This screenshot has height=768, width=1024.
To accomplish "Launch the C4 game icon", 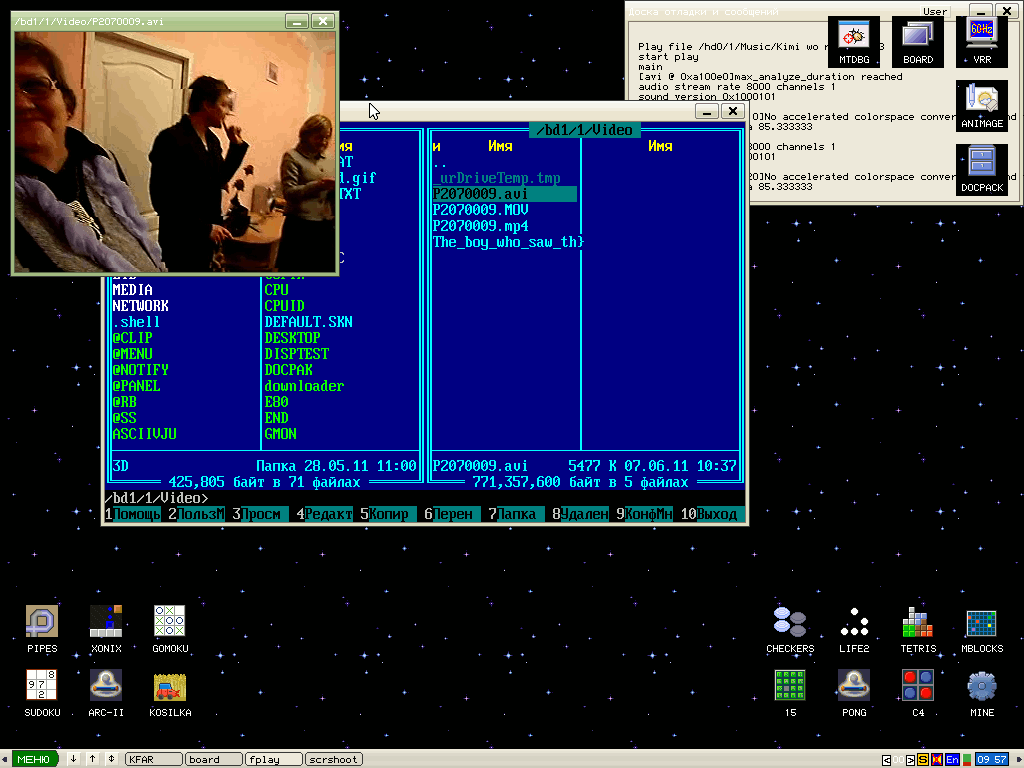I will [918, 687].
